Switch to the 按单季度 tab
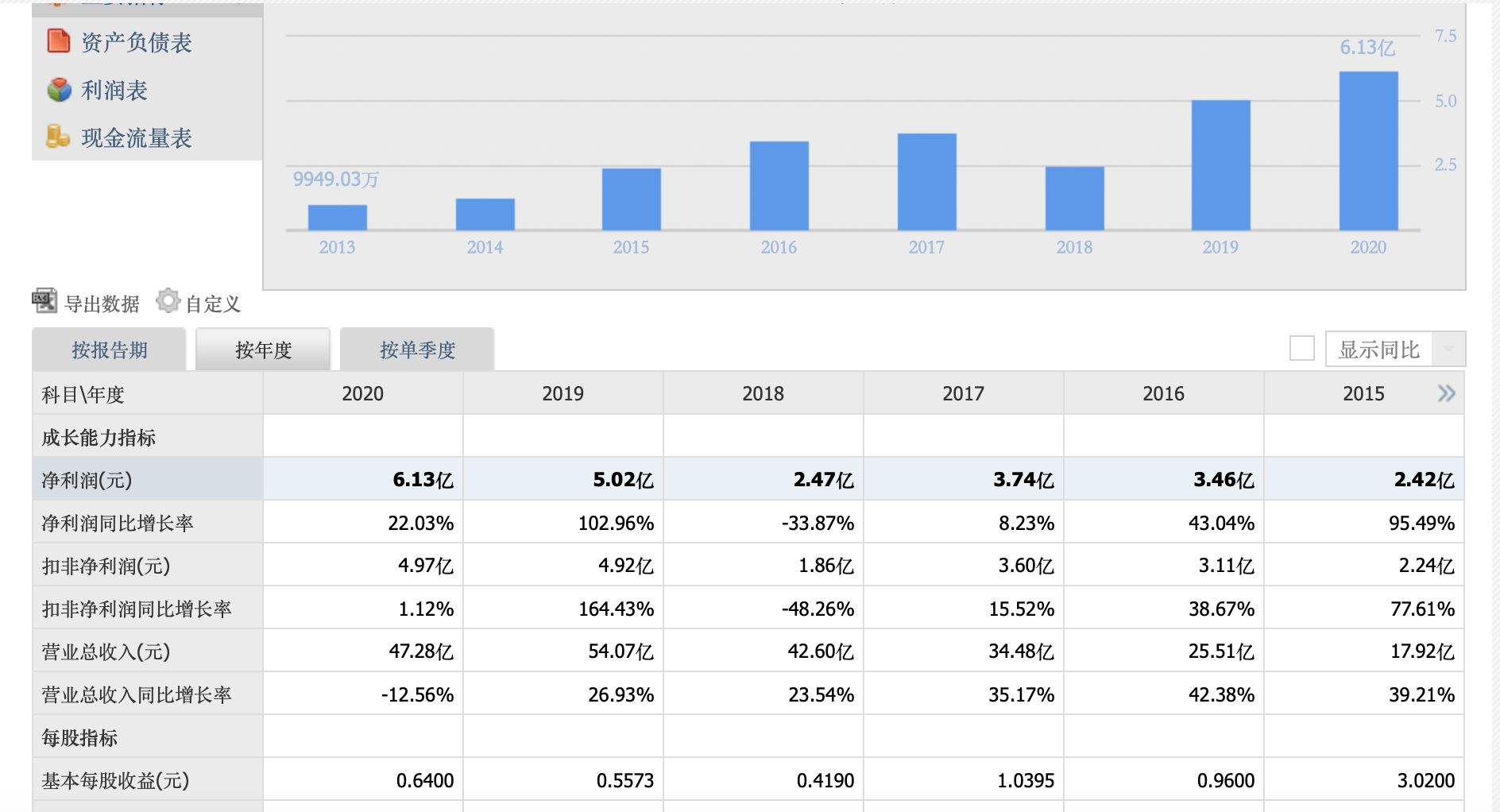This screenshot has height=812, width=1500. click(417, 350)
